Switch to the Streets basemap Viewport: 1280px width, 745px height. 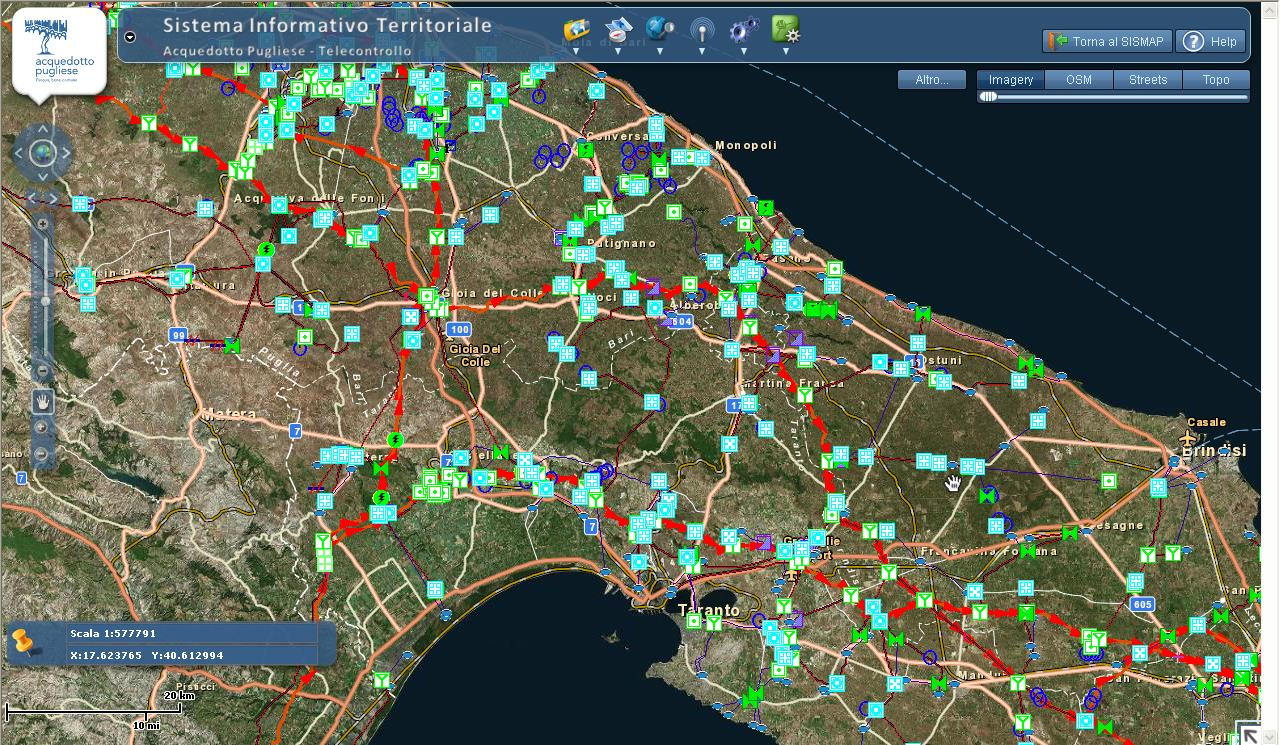pyautogui.click(x=1148, y=80)
